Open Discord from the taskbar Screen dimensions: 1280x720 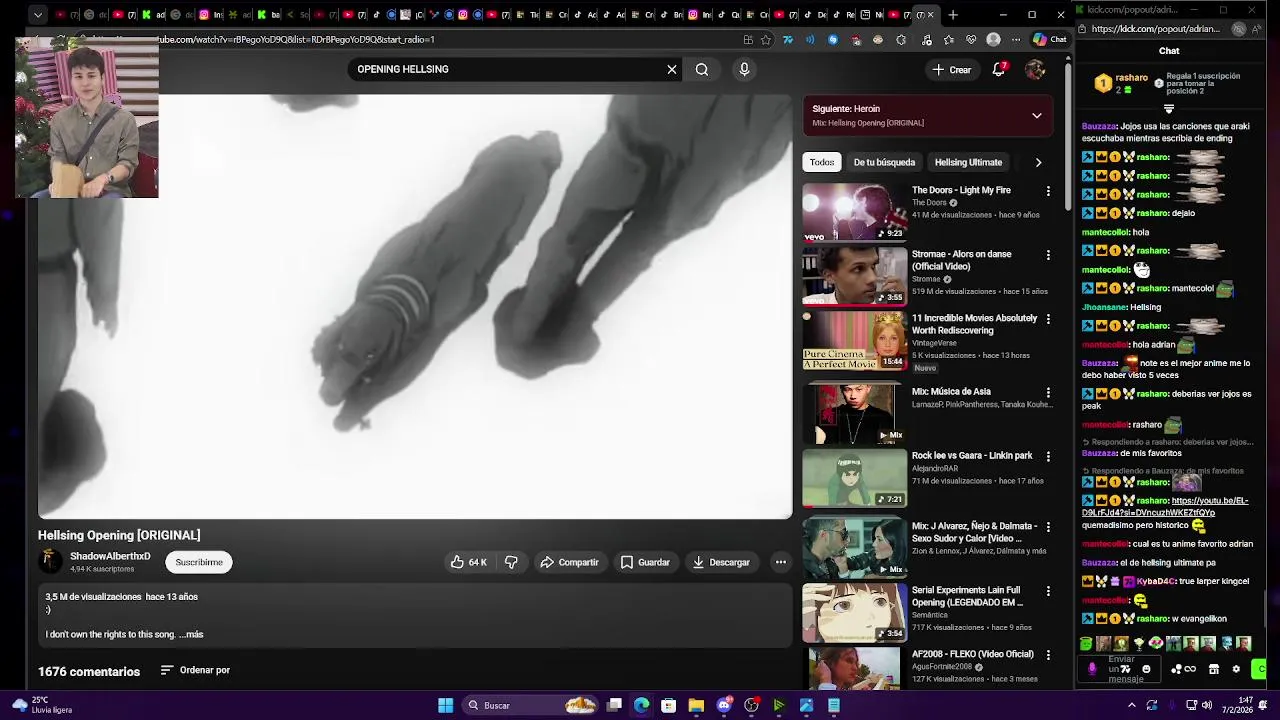724,705
